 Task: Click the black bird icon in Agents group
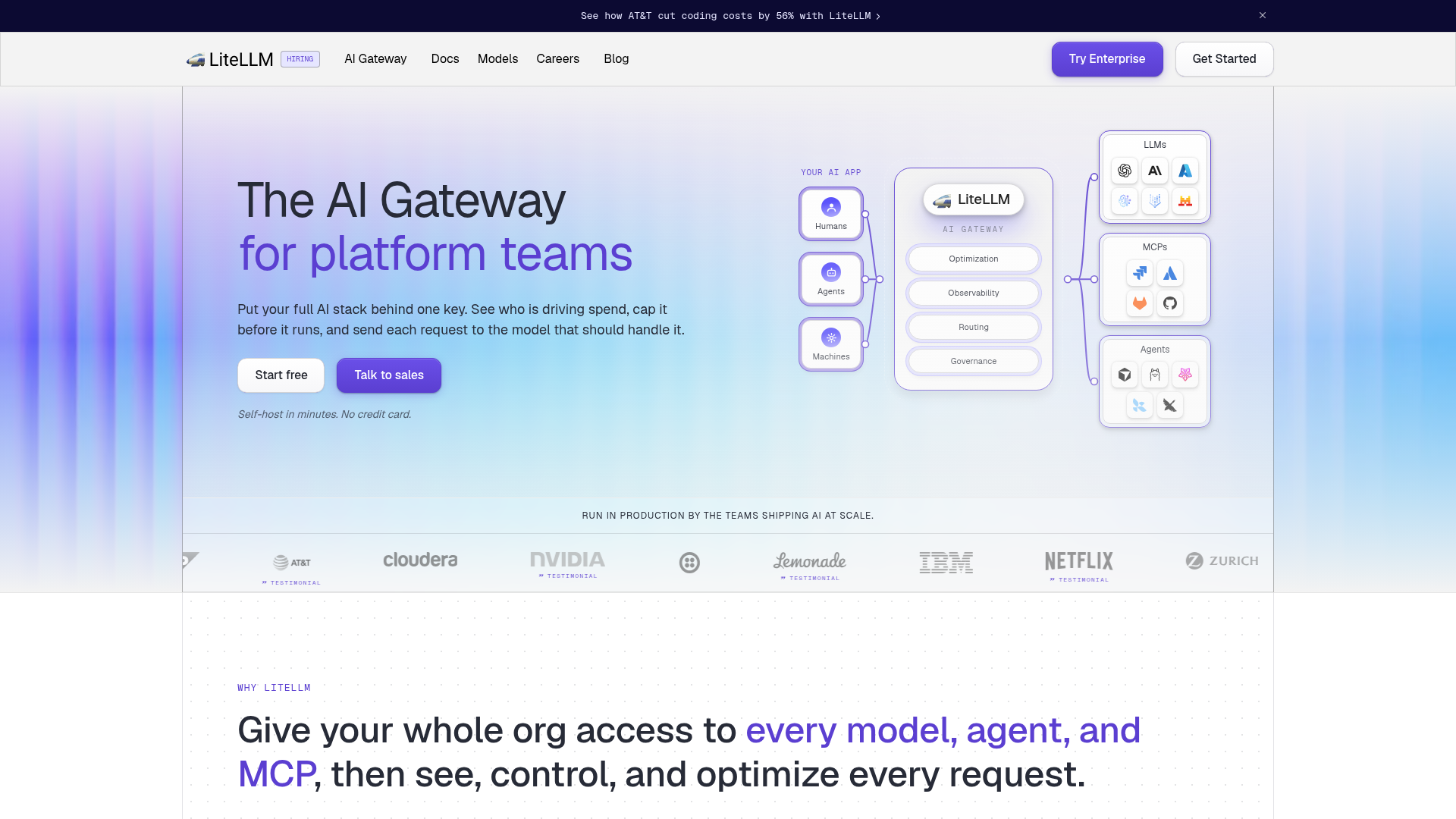pyautogui.click(x=1170, y=406)
